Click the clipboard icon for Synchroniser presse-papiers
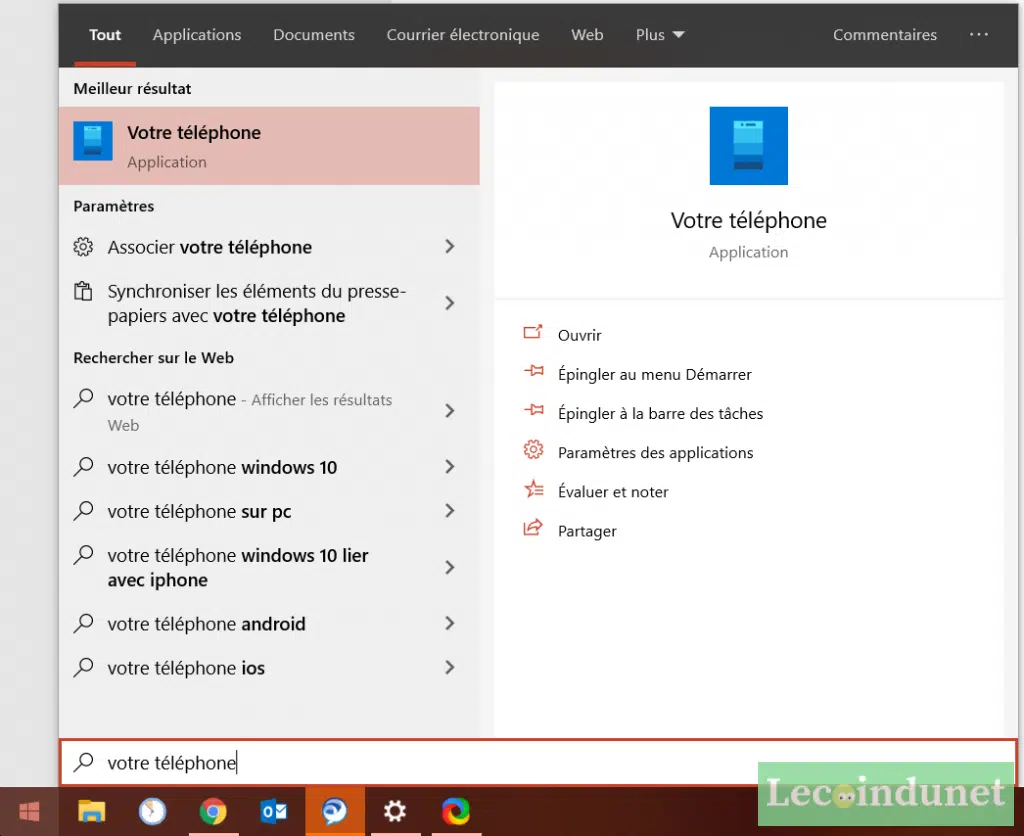 pos(83,291)
